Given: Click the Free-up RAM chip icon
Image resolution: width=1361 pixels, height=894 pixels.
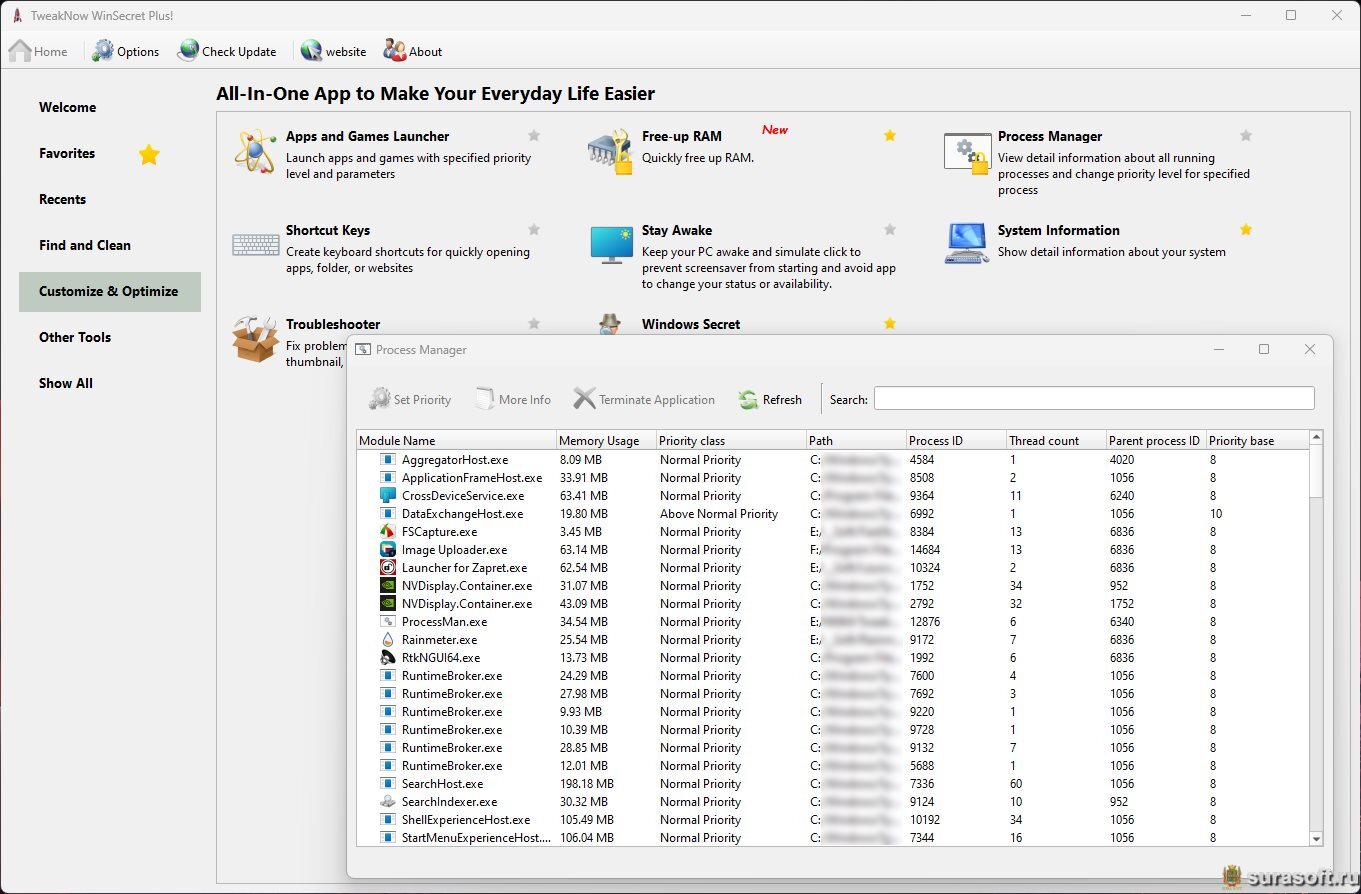Looking at the screenshot, I should 610,151.
